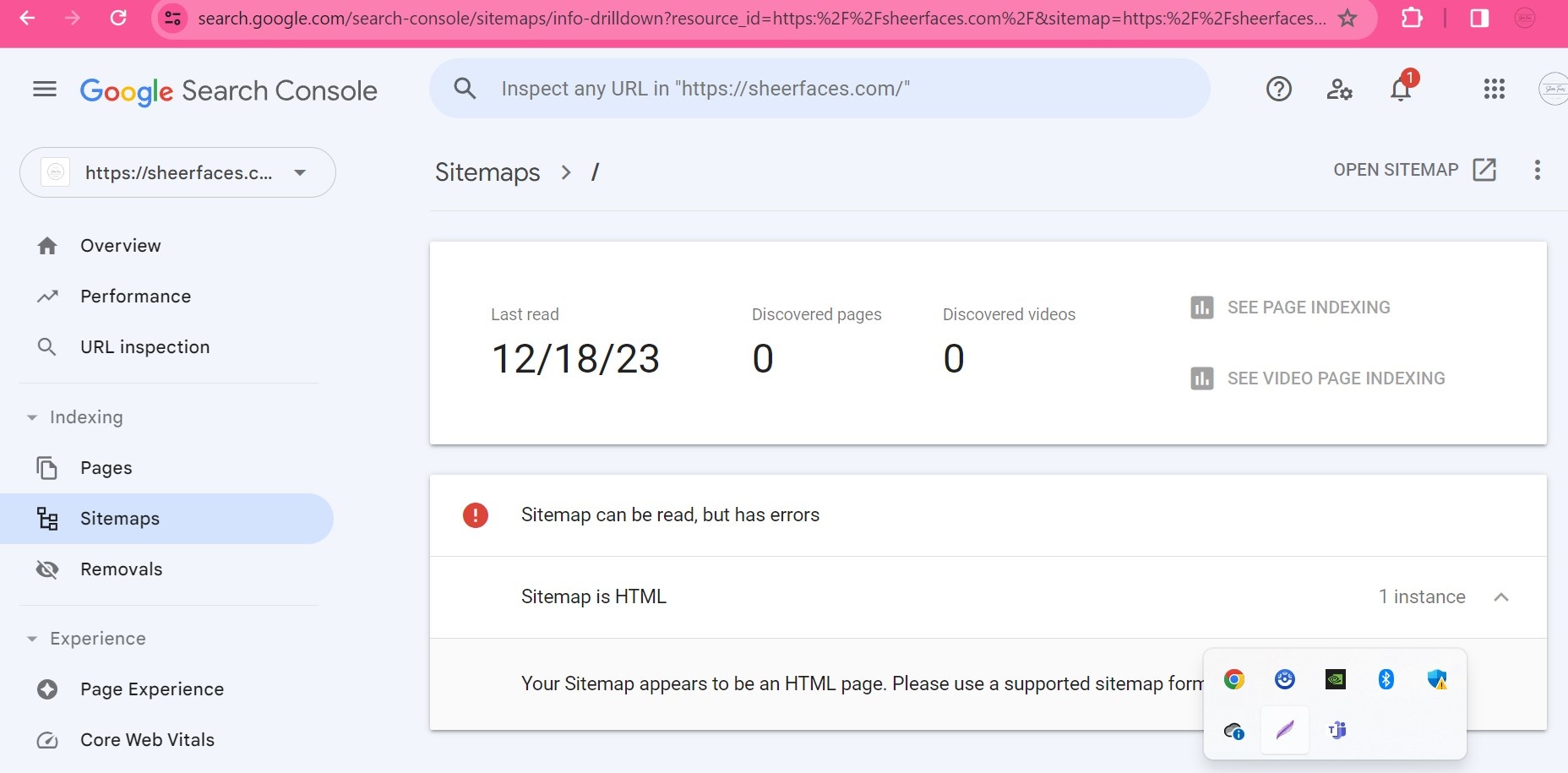
Task: Open the Help question mark icon
Action: click(1279, 89)
